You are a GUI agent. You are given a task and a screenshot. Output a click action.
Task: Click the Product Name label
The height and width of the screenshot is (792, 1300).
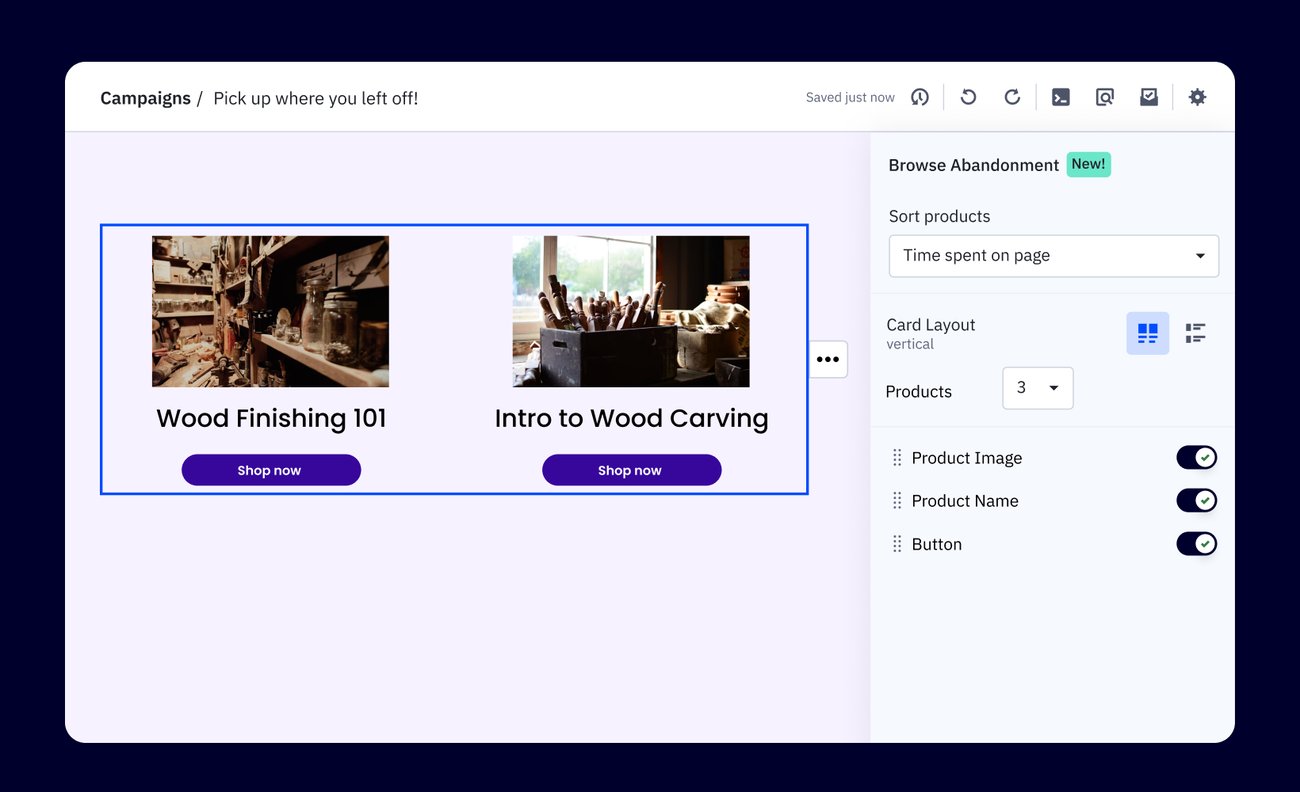pyautogui.click(x=965, y=501)
